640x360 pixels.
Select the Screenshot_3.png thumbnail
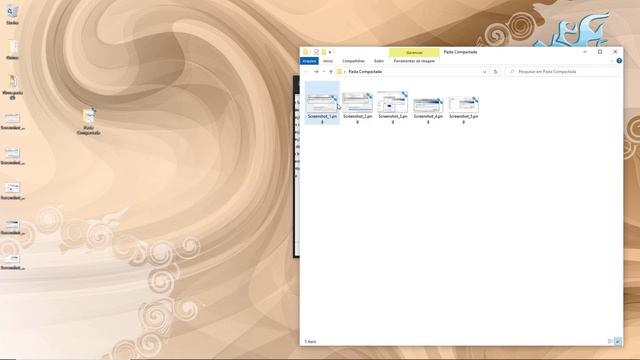pos(393,102)
